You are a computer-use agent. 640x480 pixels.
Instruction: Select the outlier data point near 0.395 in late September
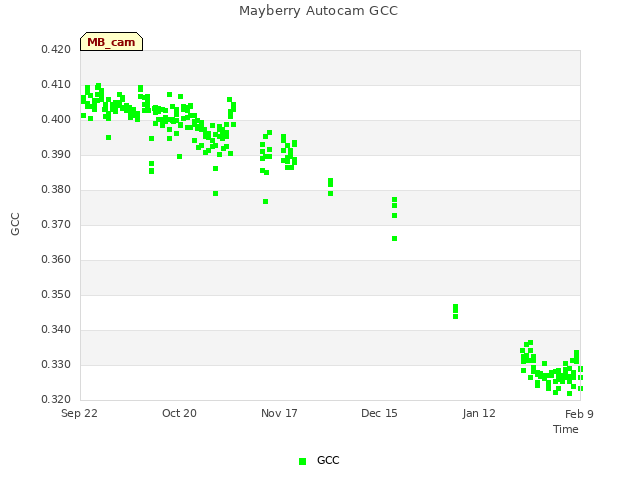point(108,138)
